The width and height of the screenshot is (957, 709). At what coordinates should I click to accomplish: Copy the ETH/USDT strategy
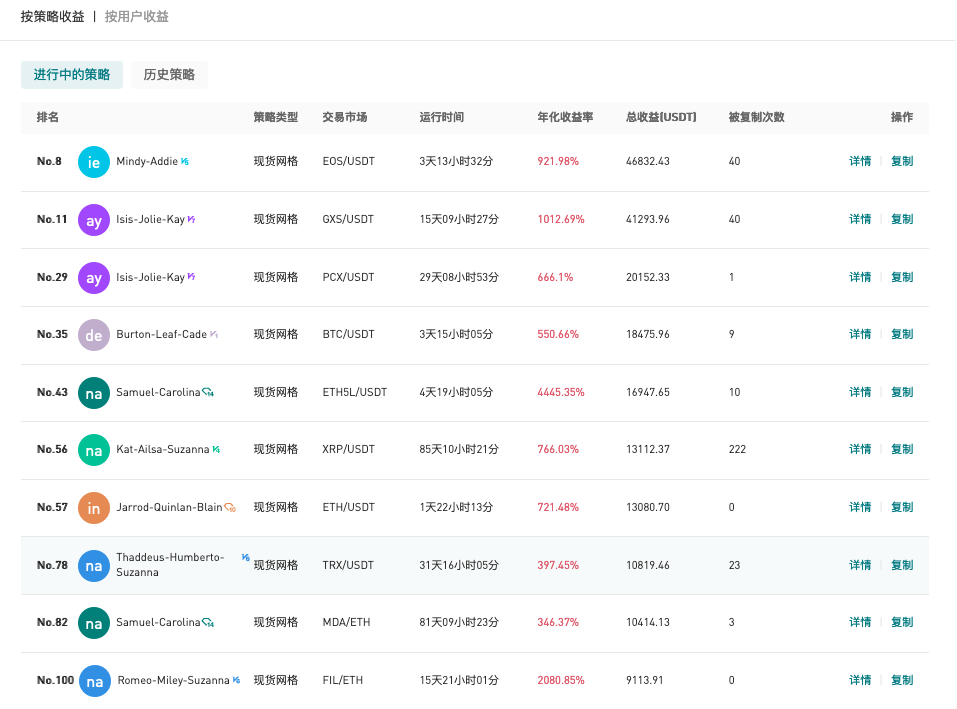pos(902,507)
